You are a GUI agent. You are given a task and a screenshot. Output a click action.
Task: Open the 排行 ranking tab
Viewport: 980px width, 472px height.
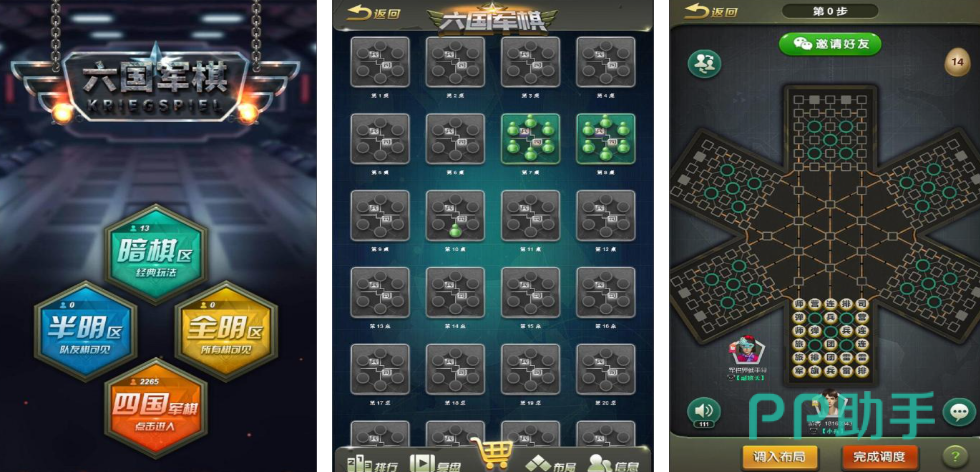371,464
